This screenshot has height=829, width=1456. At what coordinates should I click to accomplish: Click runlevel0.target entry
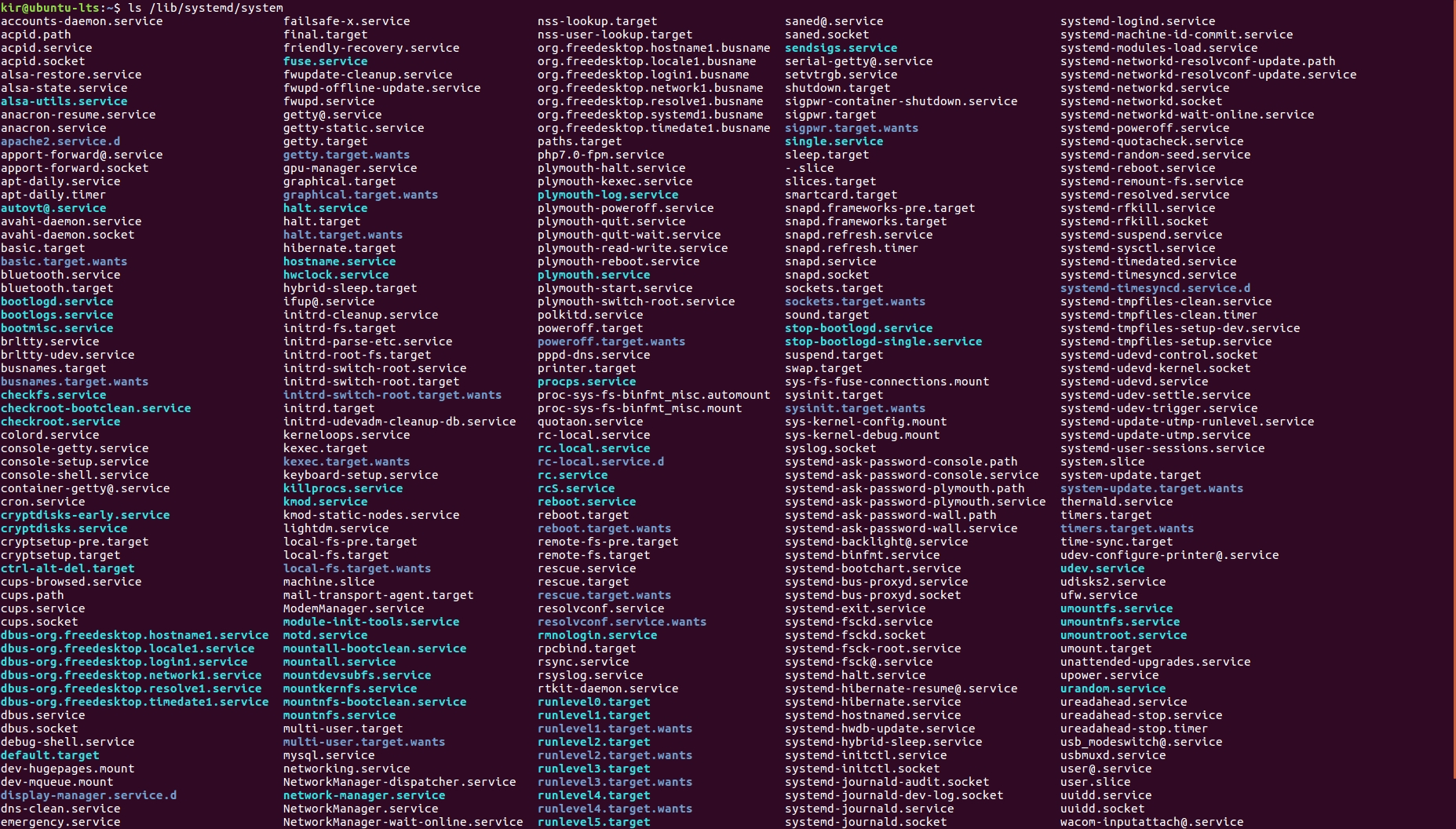pyautogui.click(x=594, y=702)
